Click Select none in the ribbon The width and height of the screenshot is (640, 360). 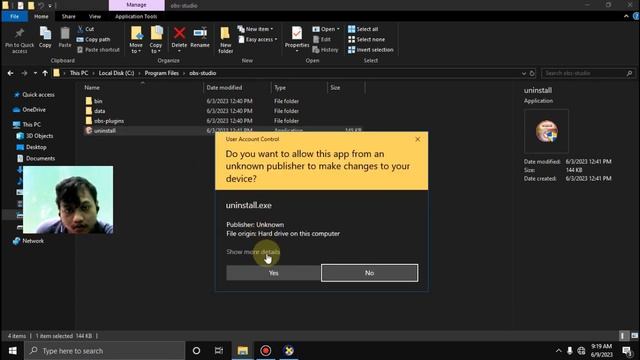(x=367, y=40)
